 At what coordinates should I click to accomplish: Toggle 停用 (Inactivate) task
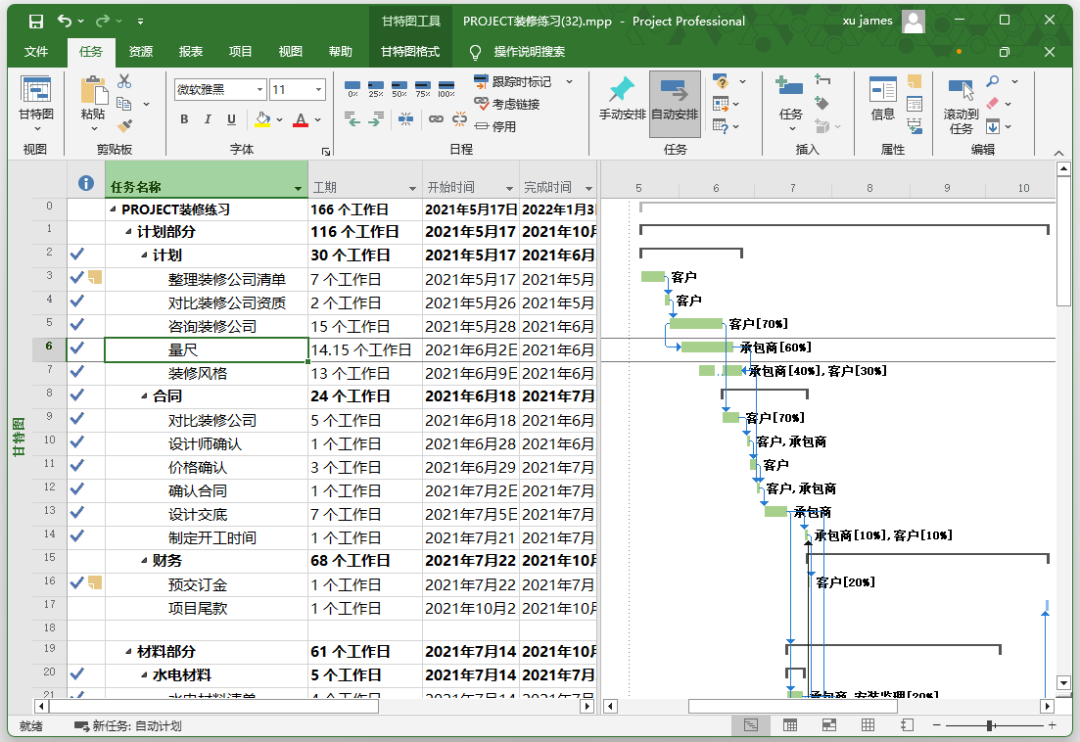pos(495,126)
